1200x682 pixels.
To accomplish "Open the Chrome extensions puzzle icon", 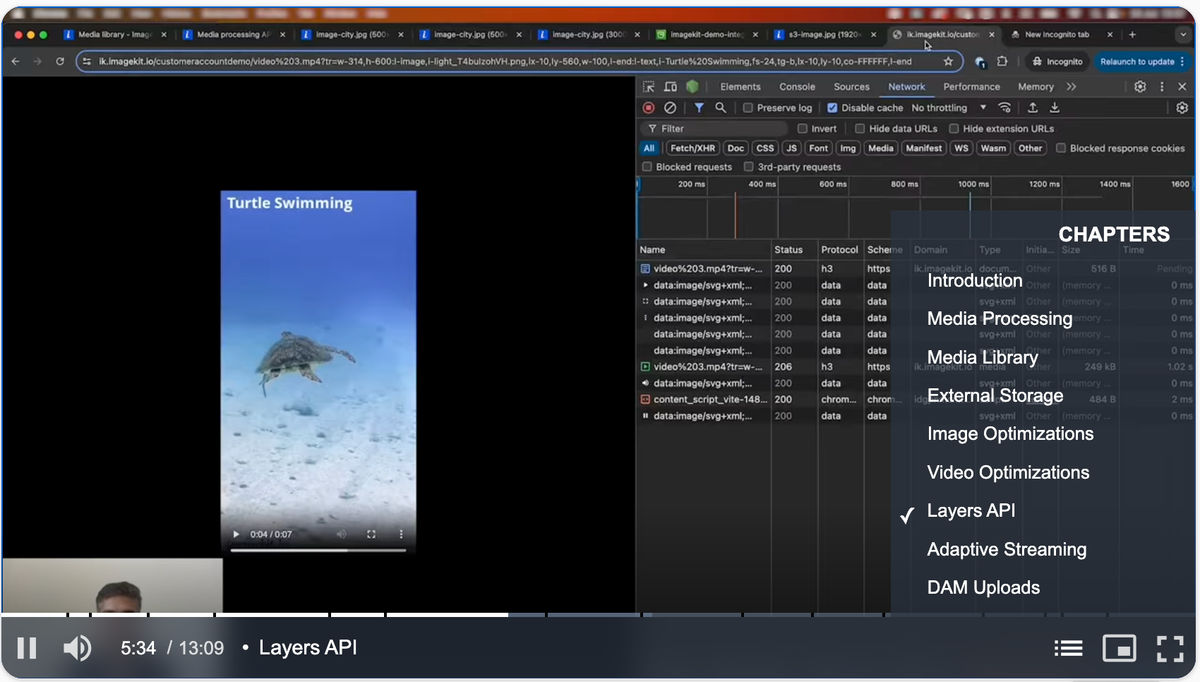I will tap(1002, 61).
